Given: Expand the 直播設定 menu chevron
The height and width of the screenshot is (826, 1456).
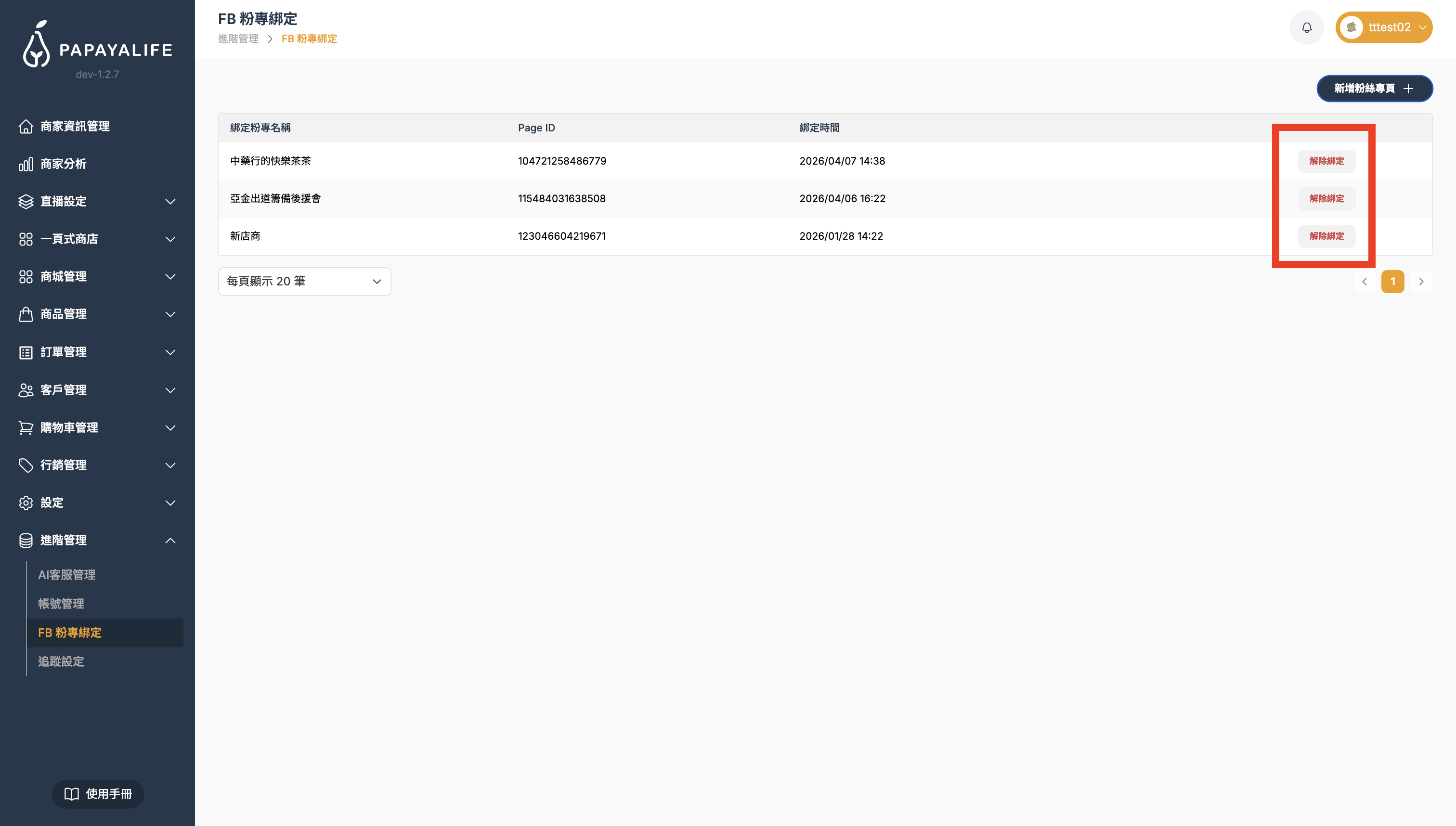Looking at the screenshot, I should tap(170, 201).
